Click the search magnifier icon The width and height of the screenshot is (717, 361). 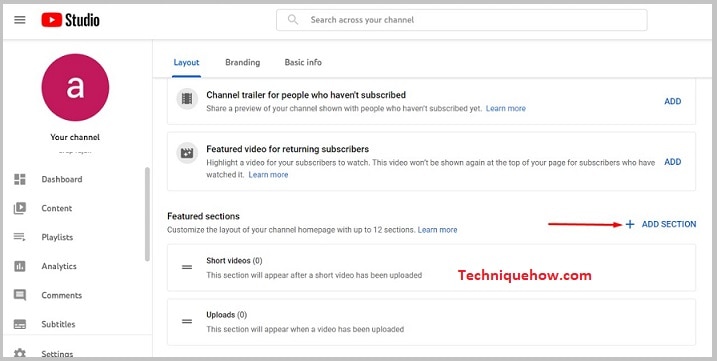(293, 20)
